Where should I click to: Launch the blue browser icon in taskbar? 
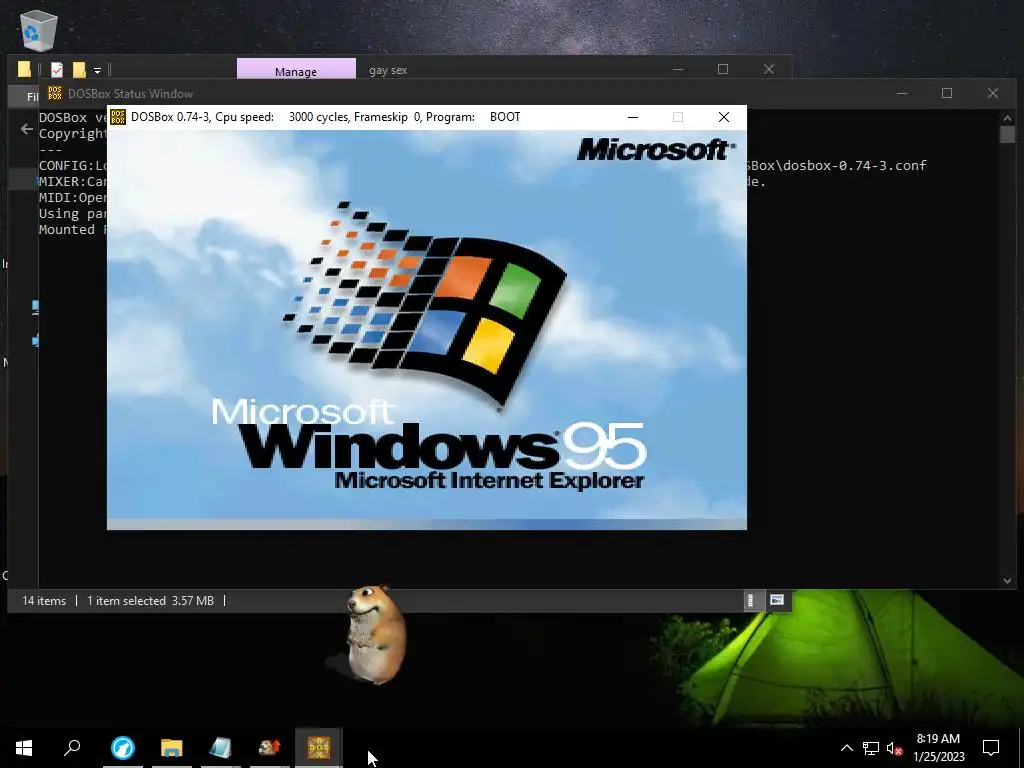pos(123,747)
